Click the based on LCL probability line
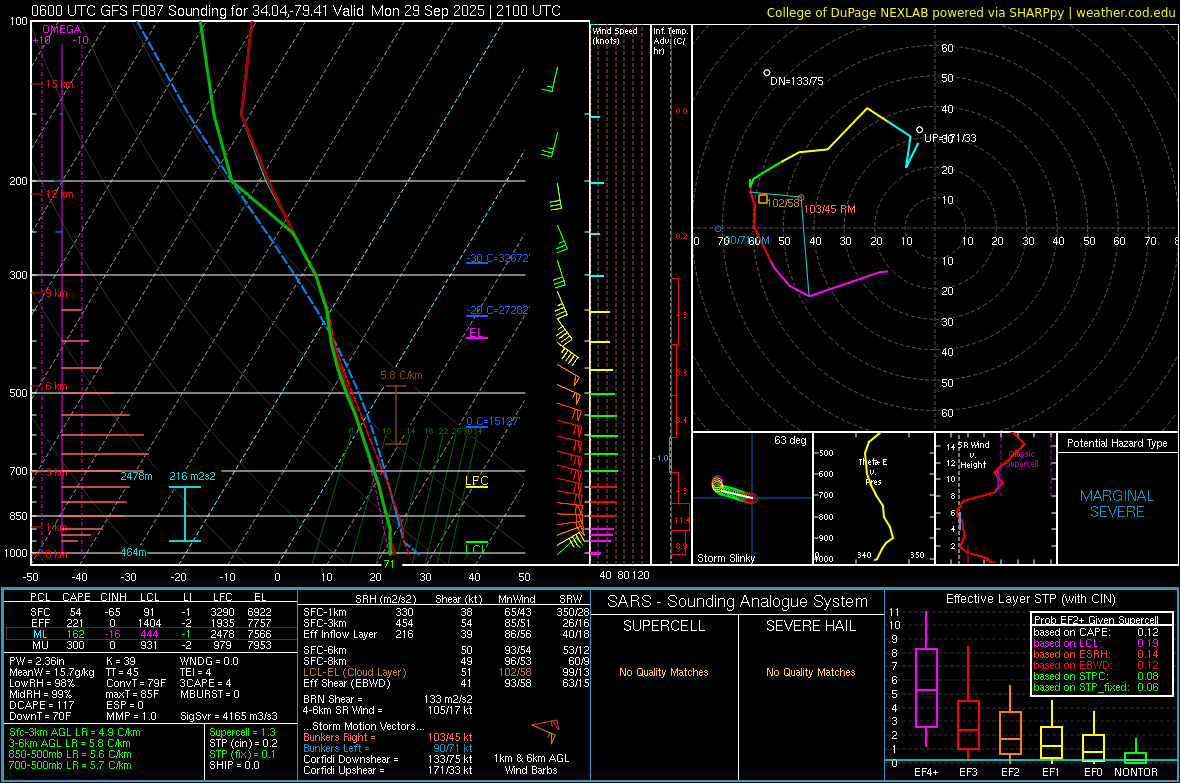This screenshot has width=1180, height=783. point(1096,643)
